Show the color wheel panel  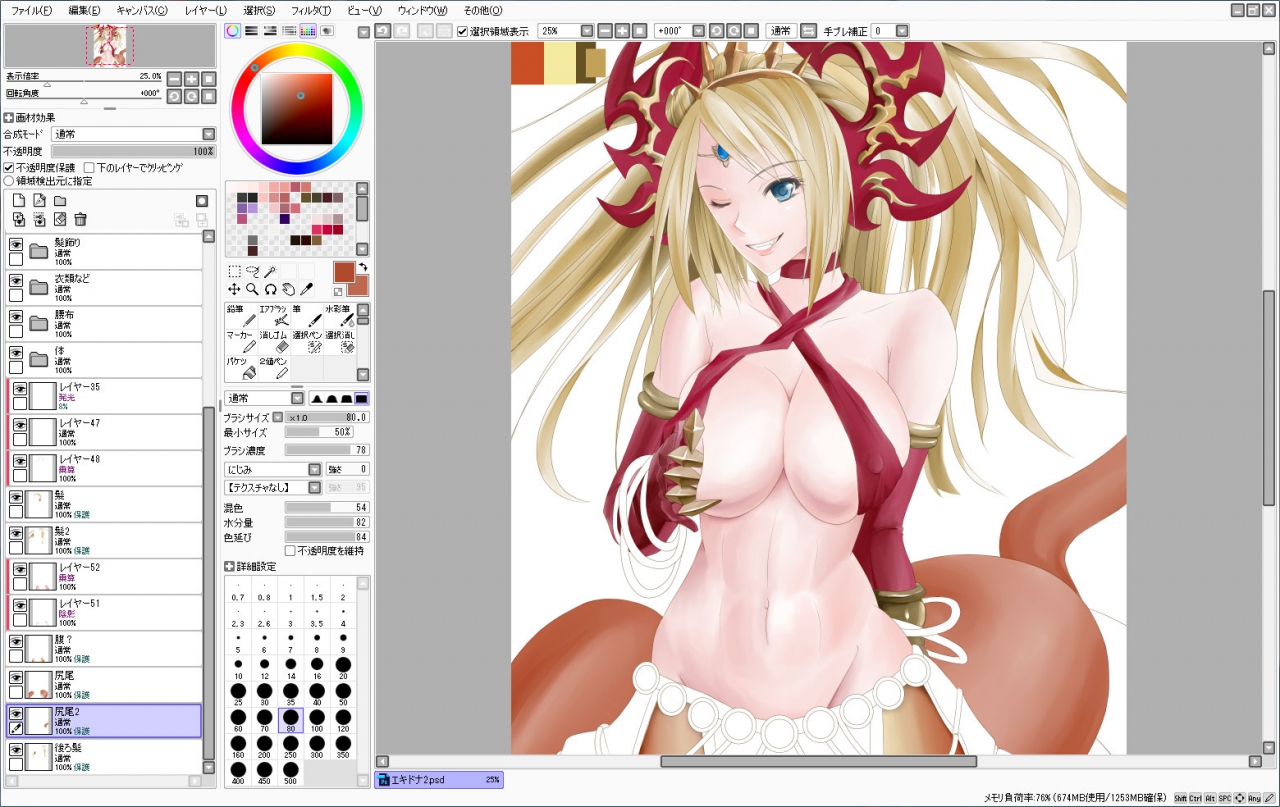pyautogui.click(x=232, y=31)
